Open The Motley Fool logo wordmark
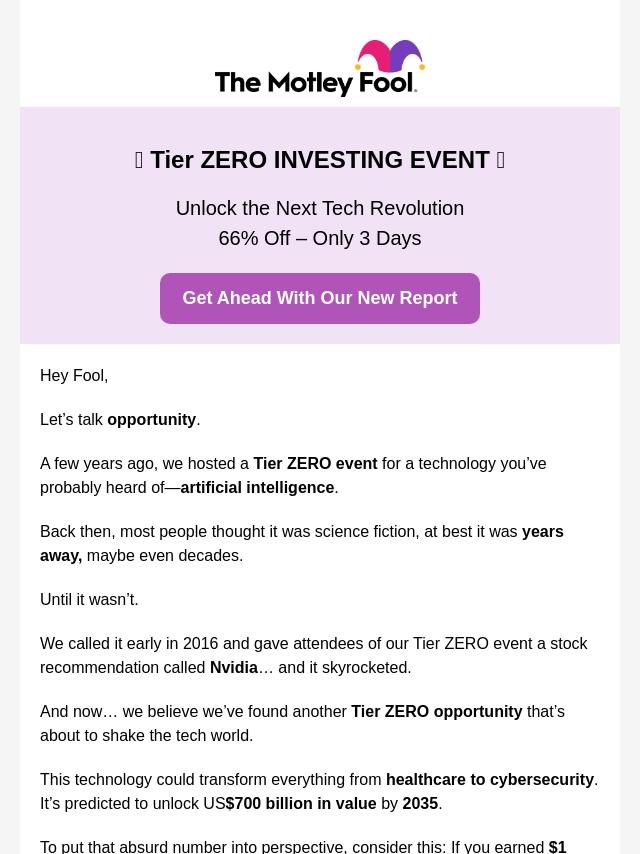This screenshot has height=854, width=640. 316,83
